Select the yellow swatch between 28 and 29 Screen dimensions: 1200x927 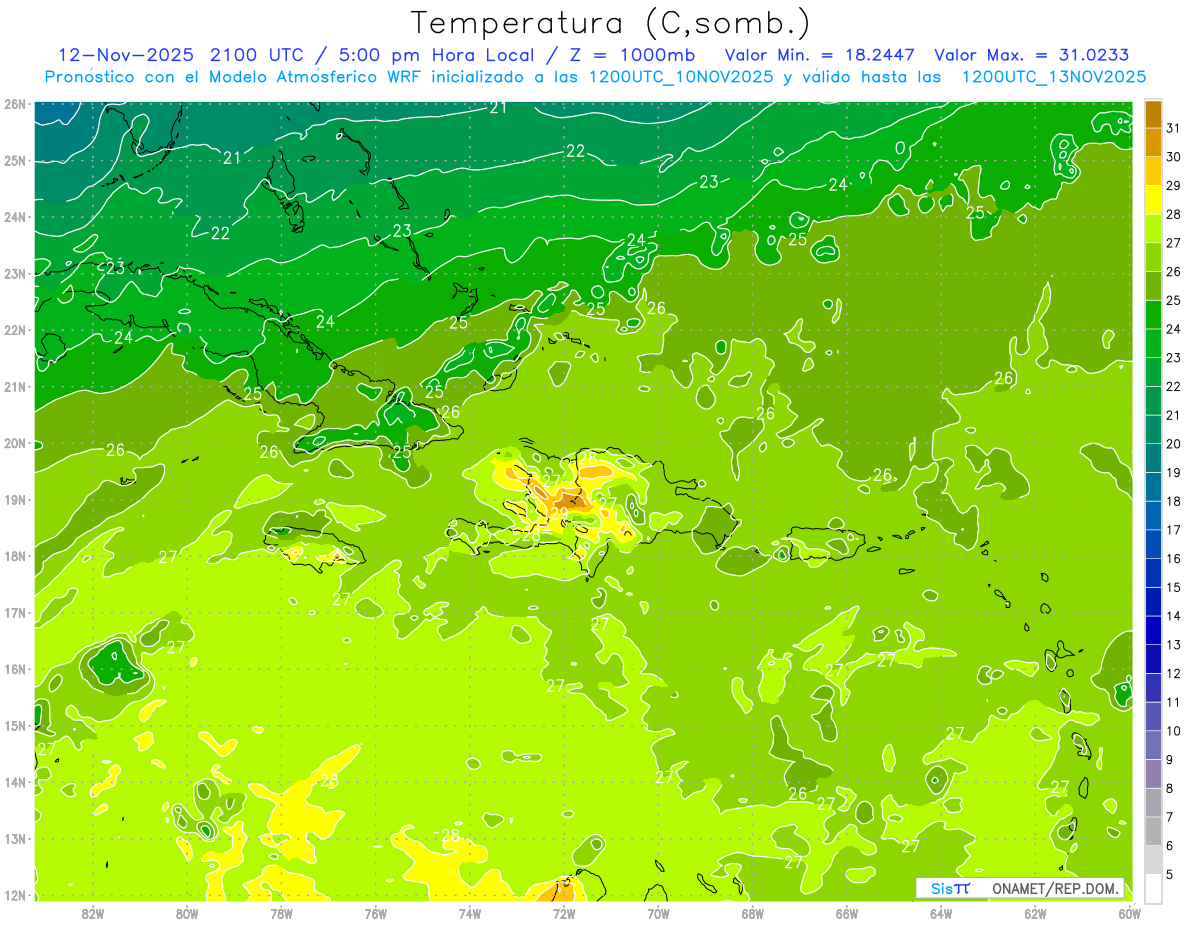point(1153,200)
